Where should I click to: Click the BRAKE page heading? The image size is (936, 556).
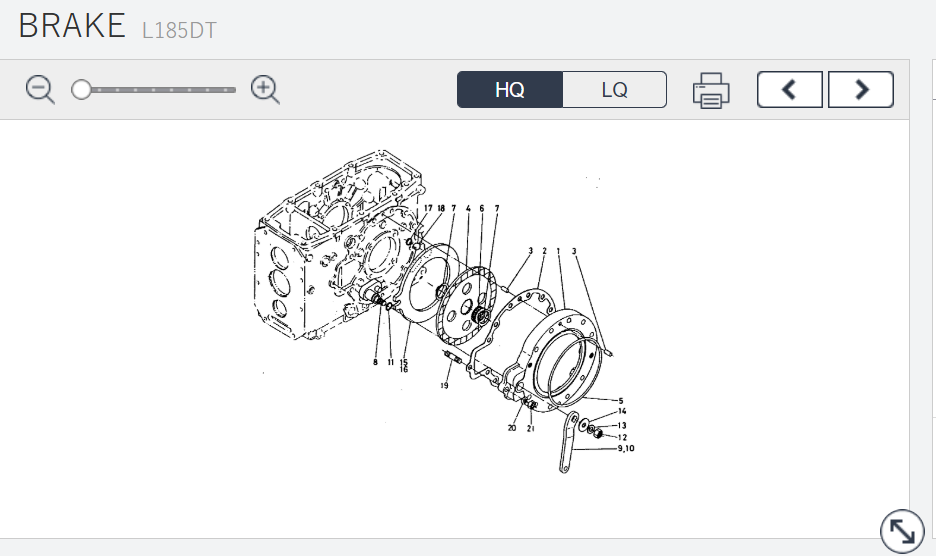72,26
